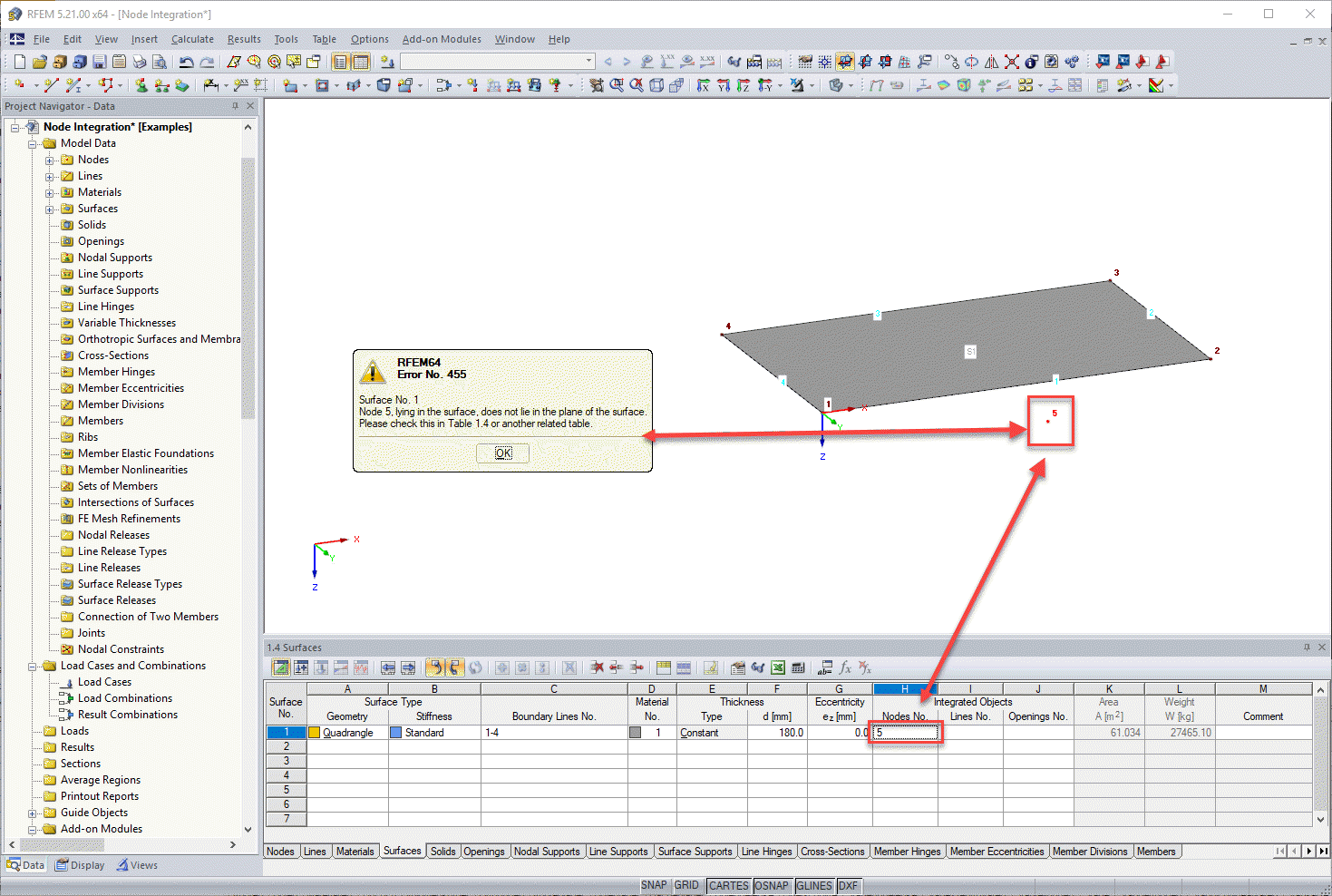
Task: Click the fx function icon in table toolbar
Action: pos(845,667)
